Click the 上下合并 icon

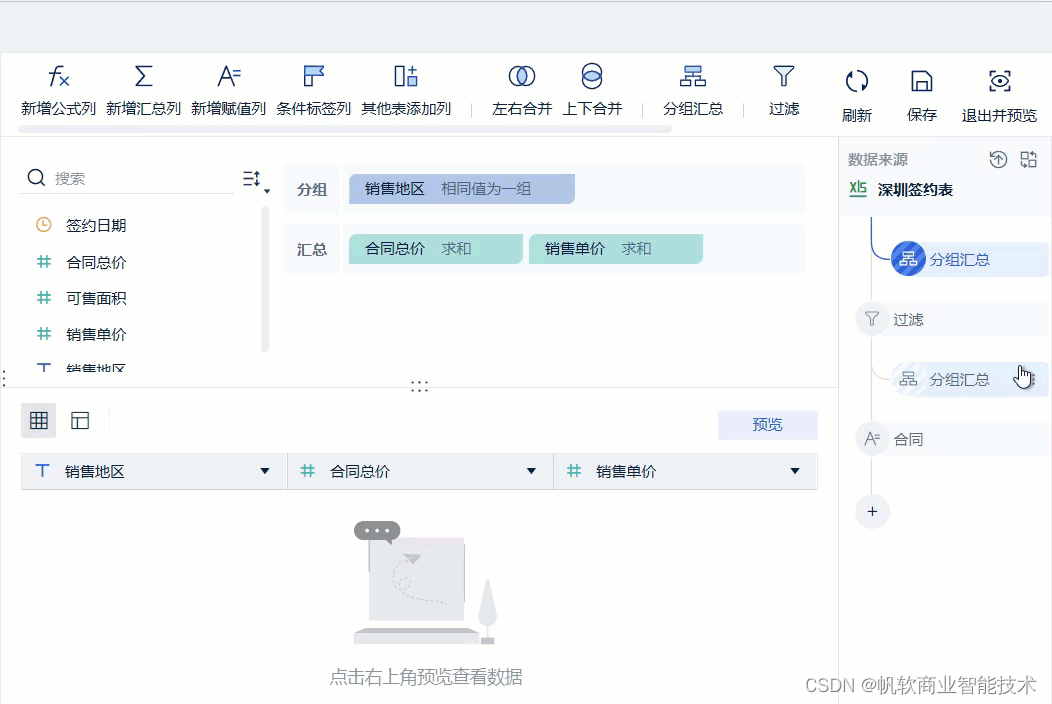[592, 75]
